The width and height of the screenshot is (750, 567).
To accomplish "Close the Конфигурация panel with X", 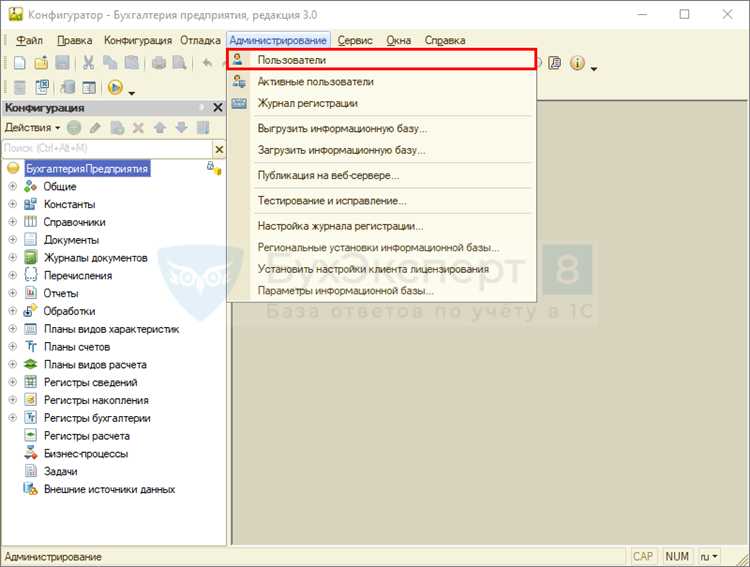I will [218, 108].
